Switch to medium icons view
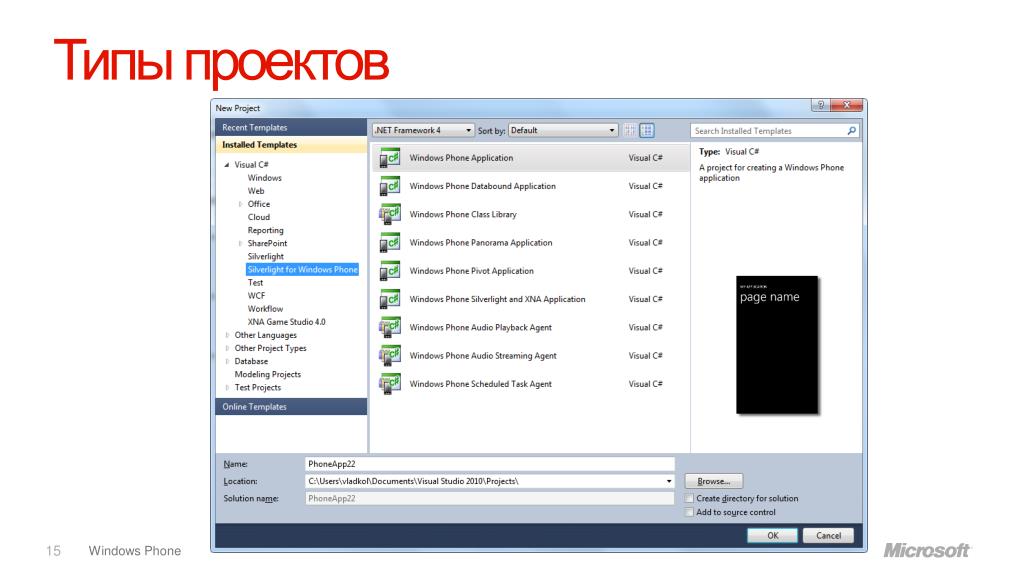This screenshot has height=576, width=1024. click(647, 131)
